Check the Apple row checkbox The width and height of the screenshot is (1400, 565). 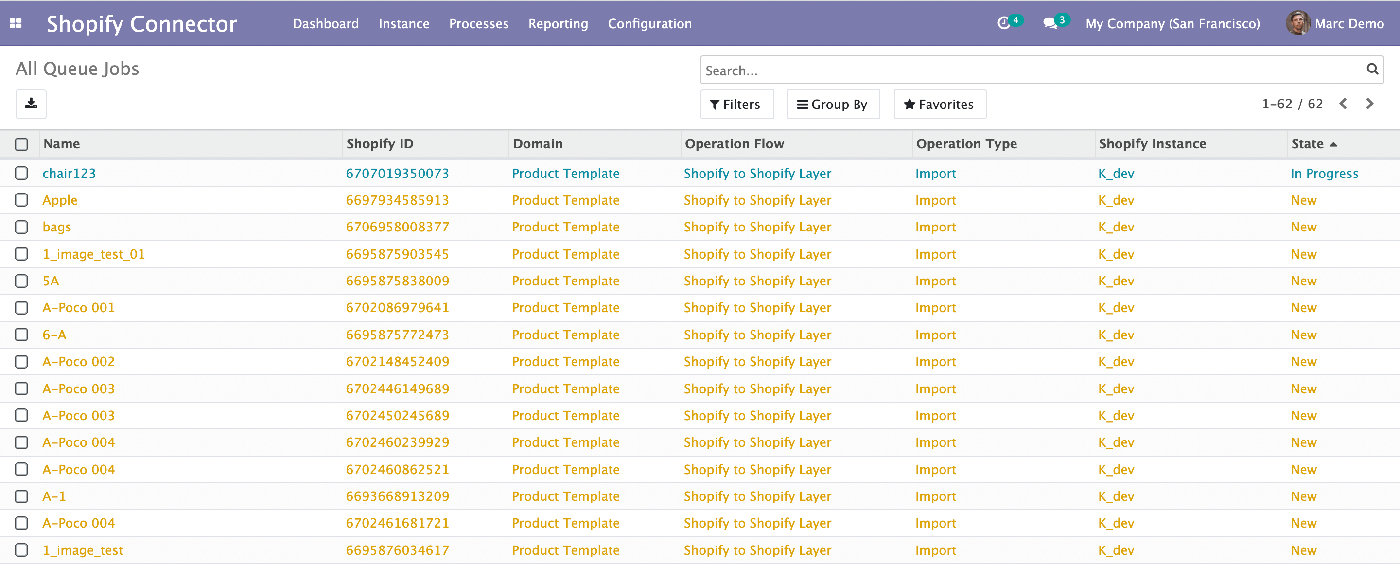21,200
